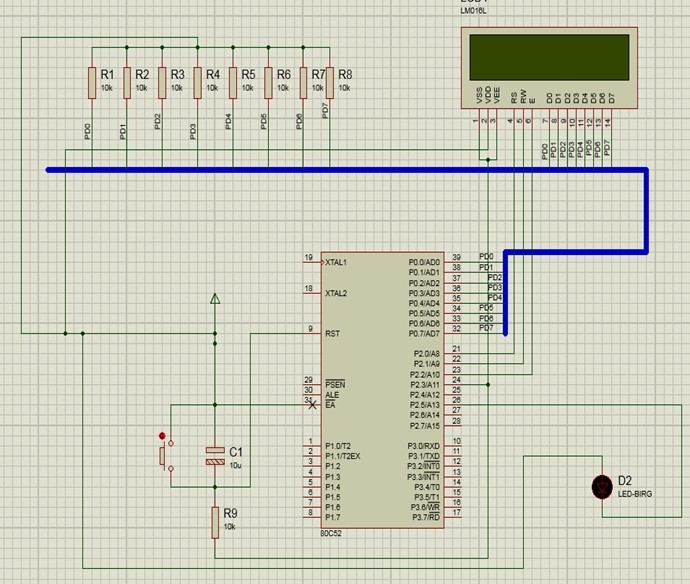Select the power terminal arrow above RST

pyautogui.click(x=214, y=299)
